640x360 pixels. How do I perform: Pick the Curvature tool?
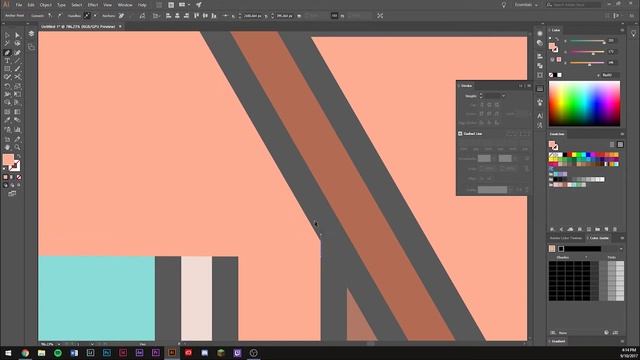[18, 53]
